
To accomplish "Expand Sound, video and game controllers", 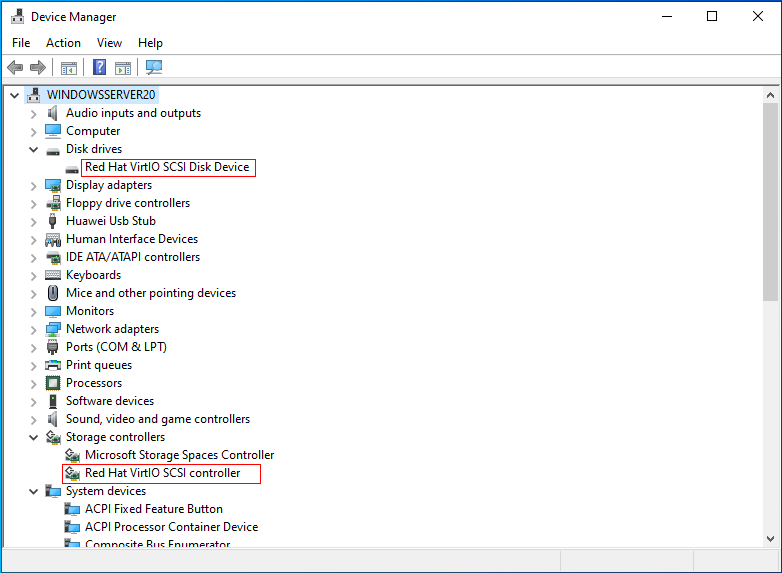I will (x=33, y=420).
